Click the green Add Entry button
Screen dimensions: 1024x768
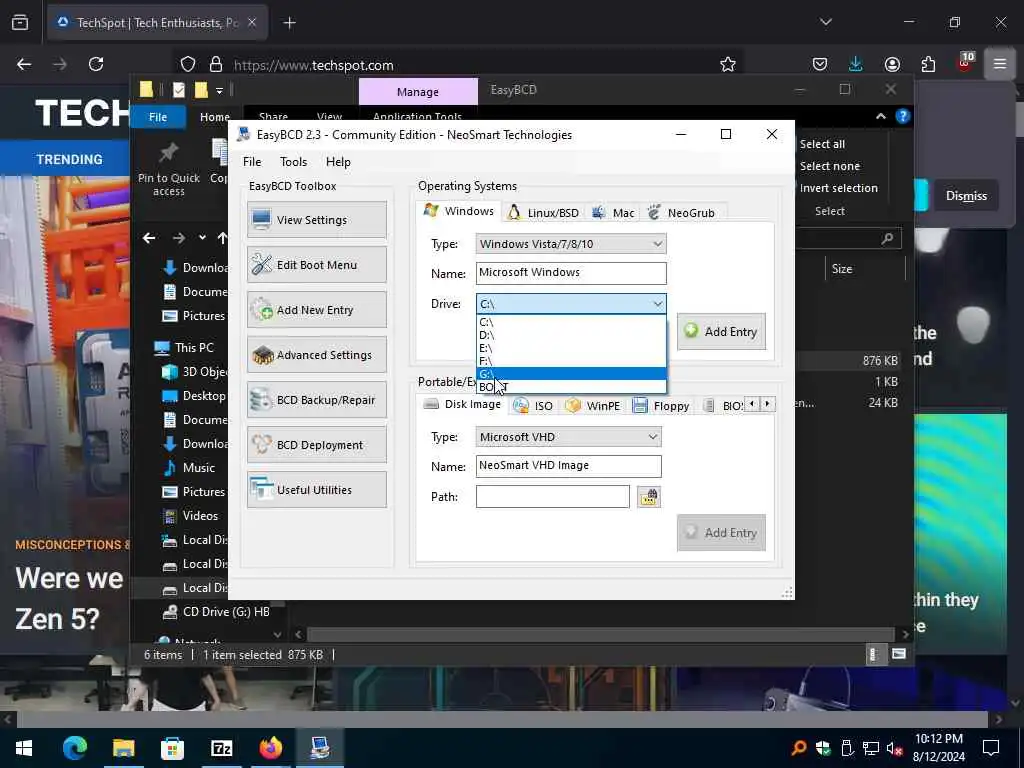tap(721, 332)
